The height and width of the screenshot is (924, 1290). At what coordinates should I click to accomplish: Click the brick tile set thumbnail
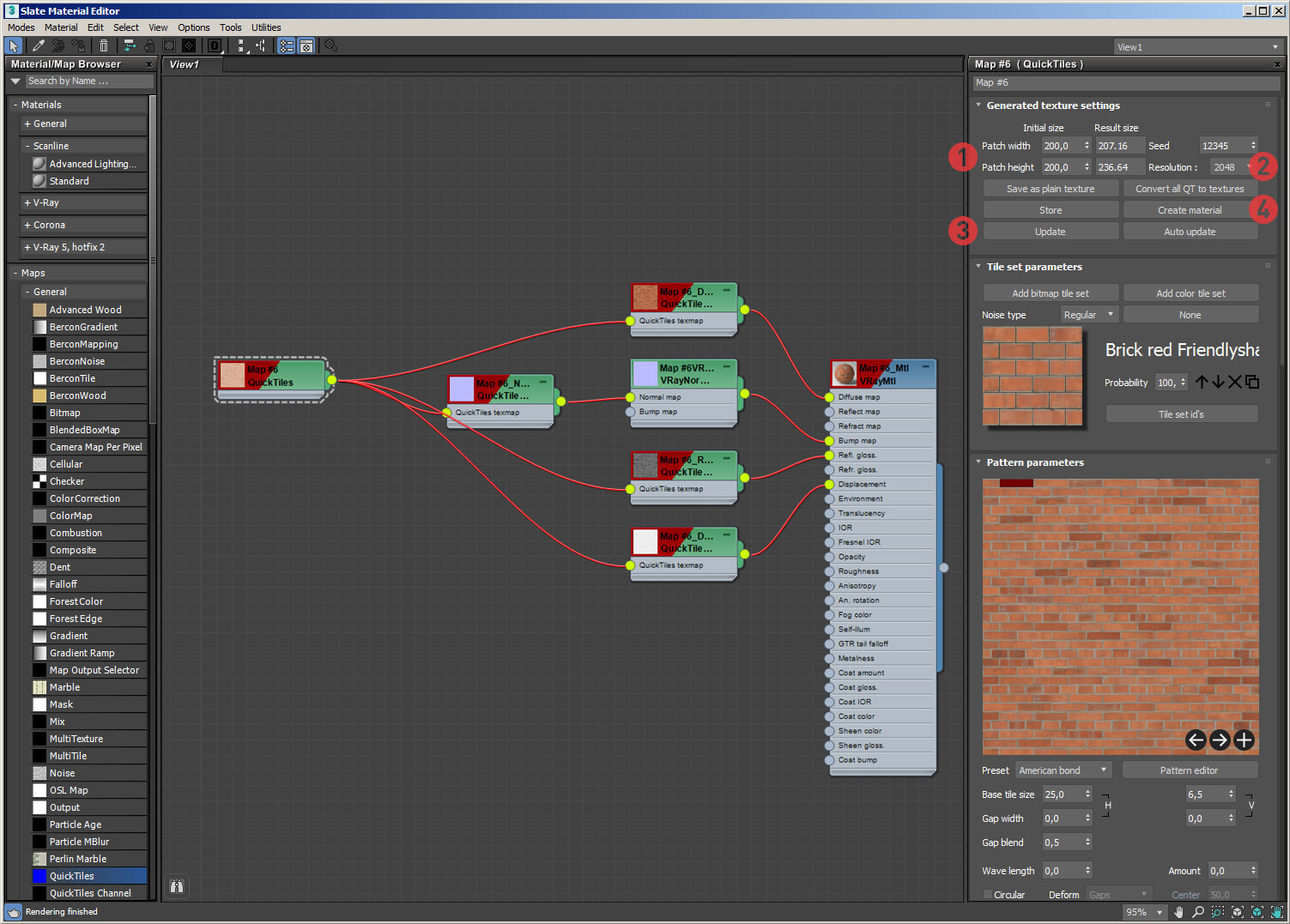pos(1033,376)
